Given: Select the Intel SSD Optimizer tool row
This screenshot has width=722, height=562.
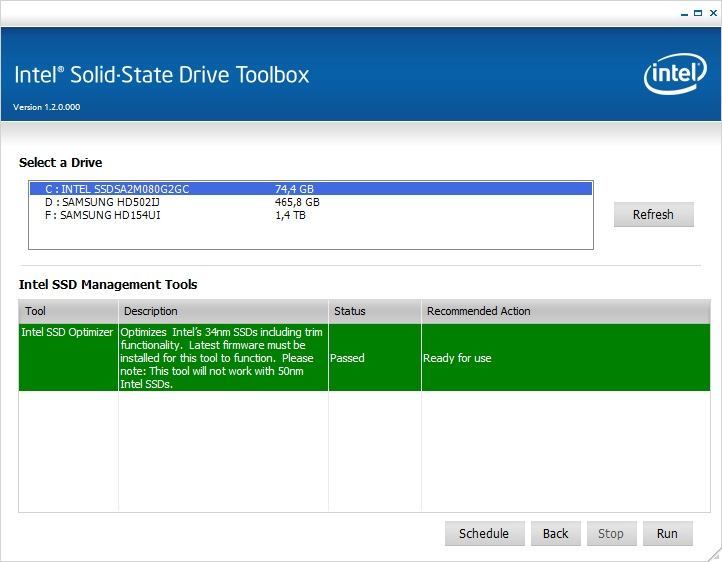Looking at the screenshot, I should (364, 358).
